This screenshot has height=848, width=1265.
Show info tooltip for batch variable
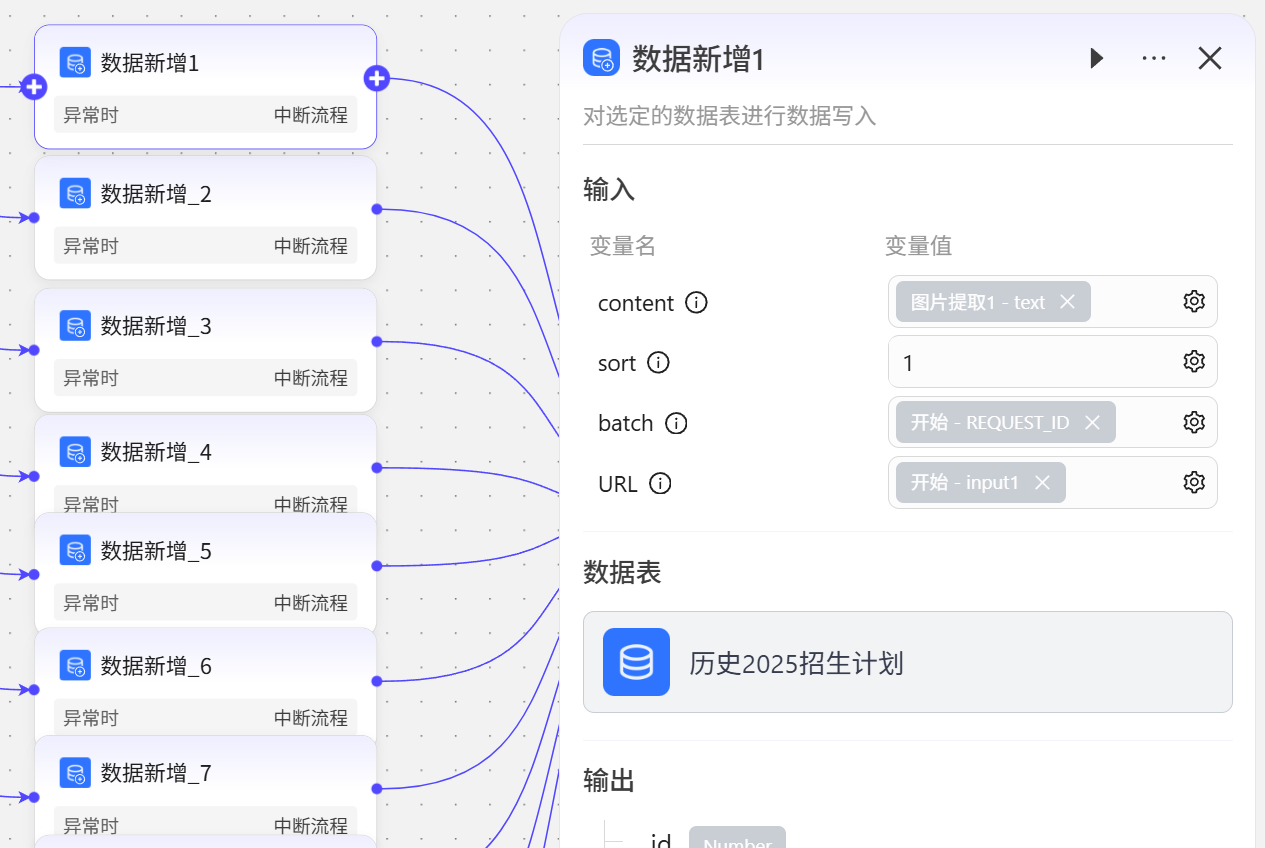[676, 424]
